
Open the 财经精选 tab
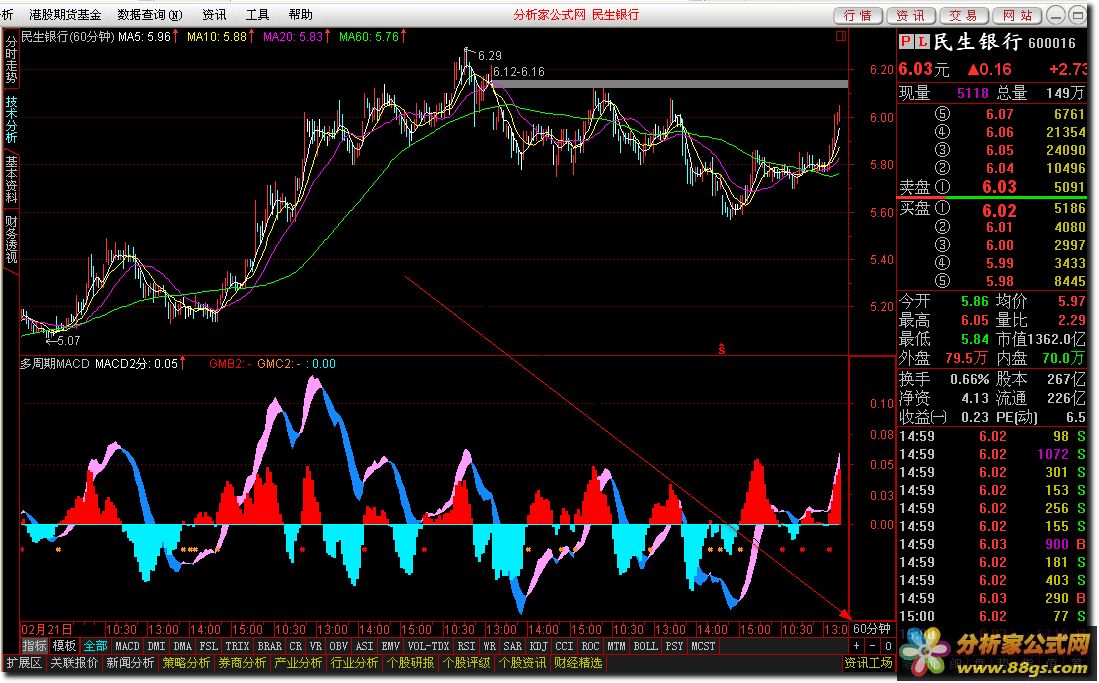click(579, 663)
